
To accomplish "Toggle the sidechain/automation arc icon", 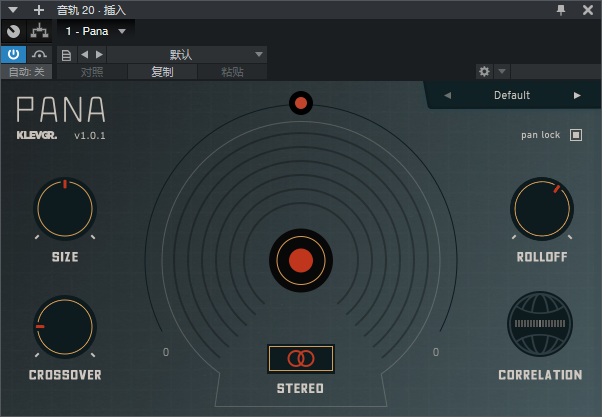I will click(39, 55).
